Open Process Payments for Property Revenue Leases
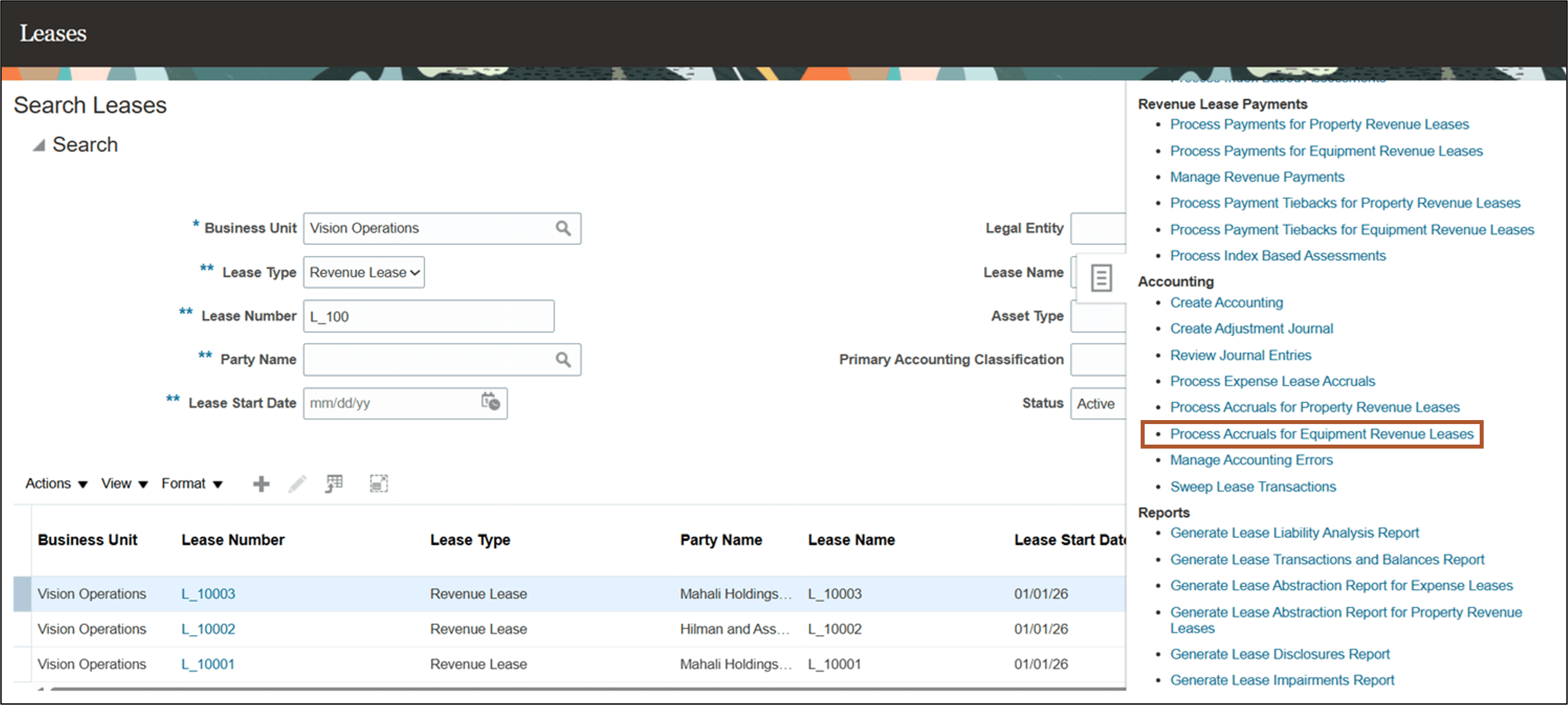 coord(1319,124)
